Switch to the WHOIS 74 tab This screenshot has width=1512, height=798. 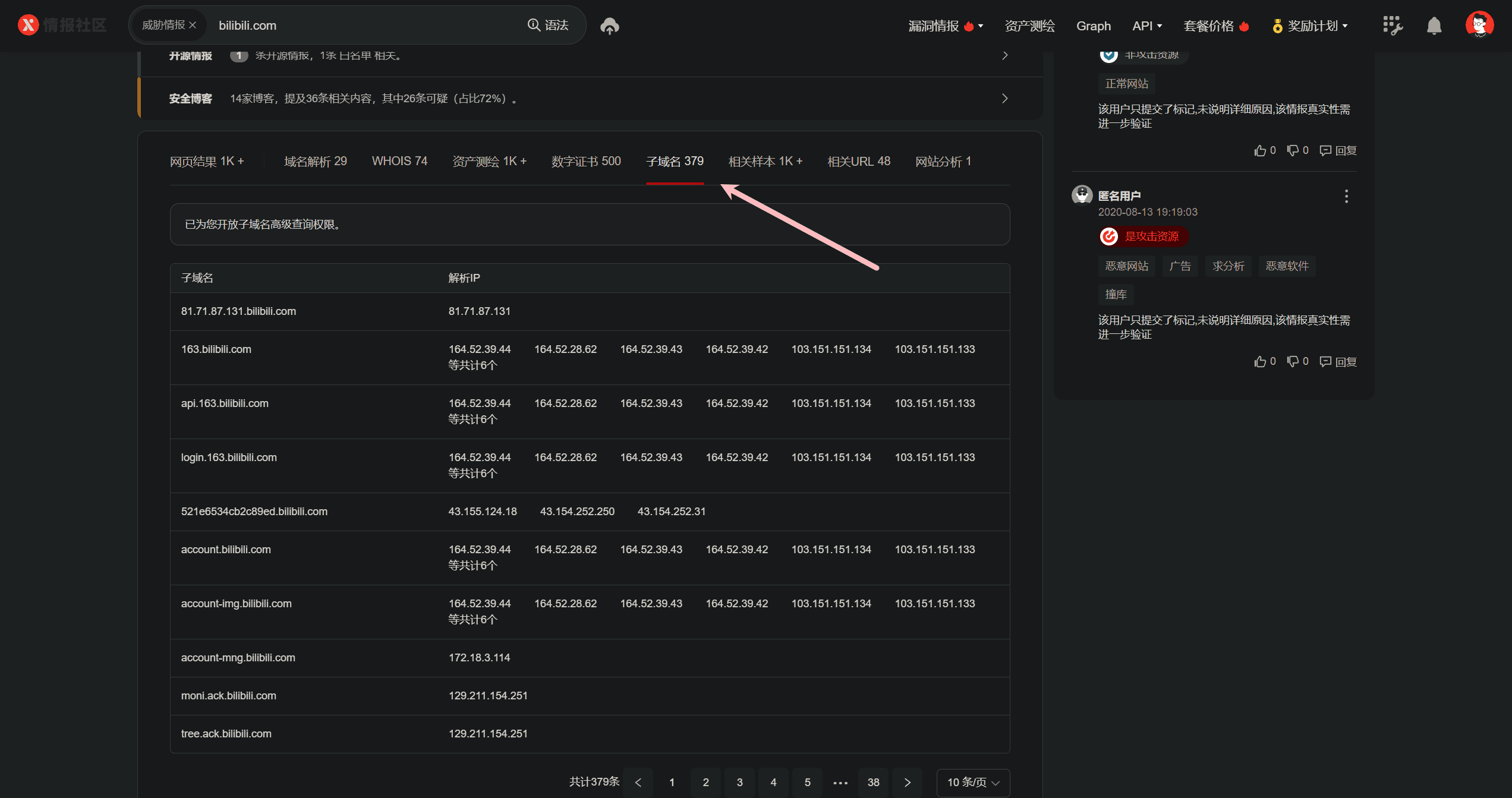coord(399,161)
